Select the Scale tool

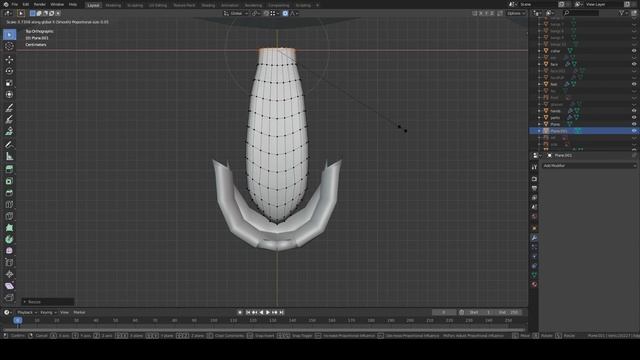point(9,83)
